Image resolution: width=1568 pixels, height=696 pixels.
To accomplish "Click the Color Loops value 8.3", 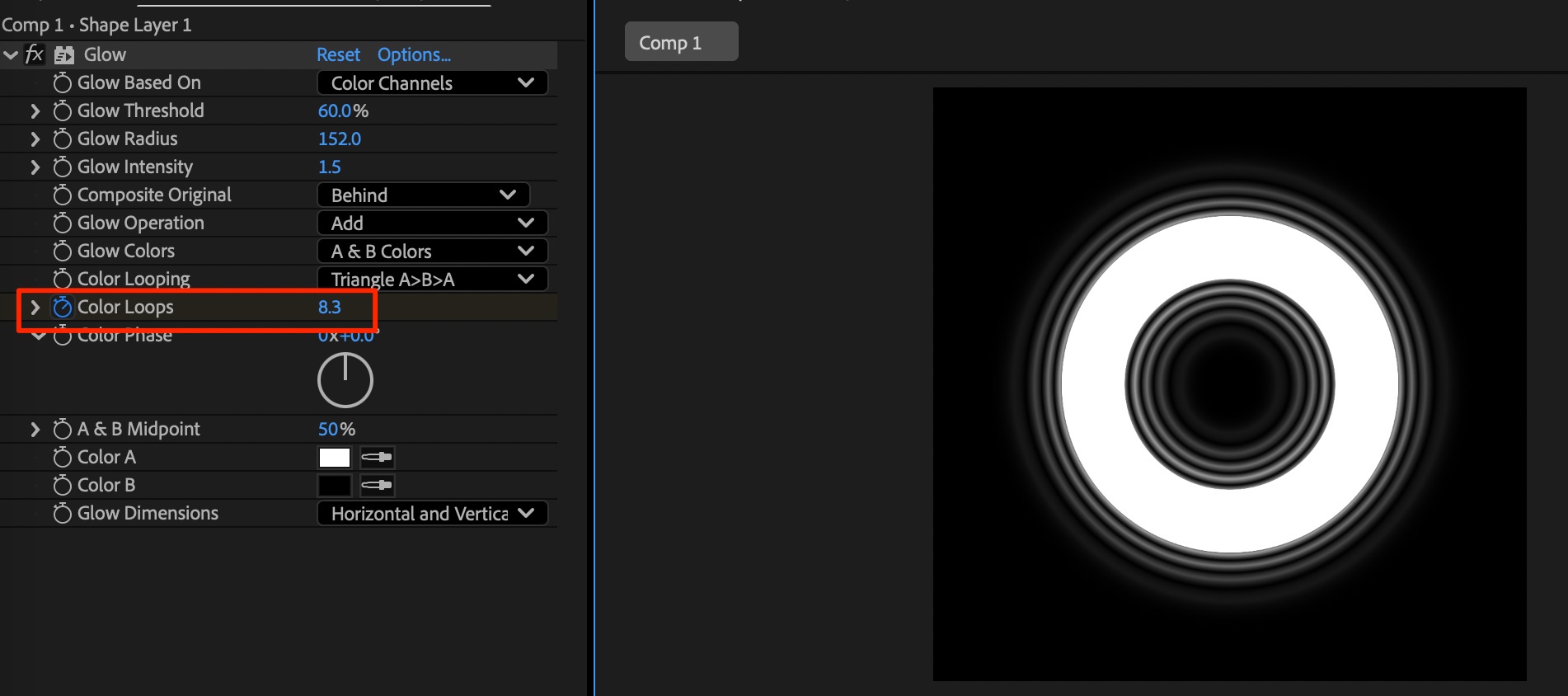I will click(329, 307).
